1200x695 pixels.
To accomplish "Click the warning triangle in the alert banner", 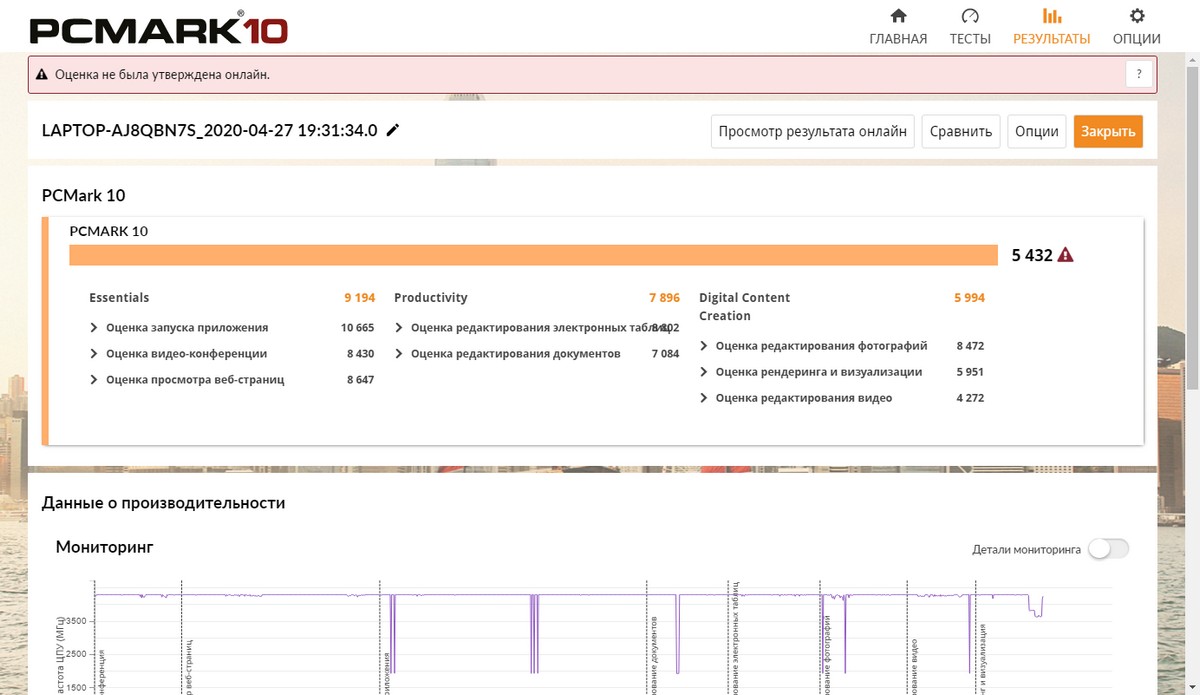I will click(x=42, y=75).
